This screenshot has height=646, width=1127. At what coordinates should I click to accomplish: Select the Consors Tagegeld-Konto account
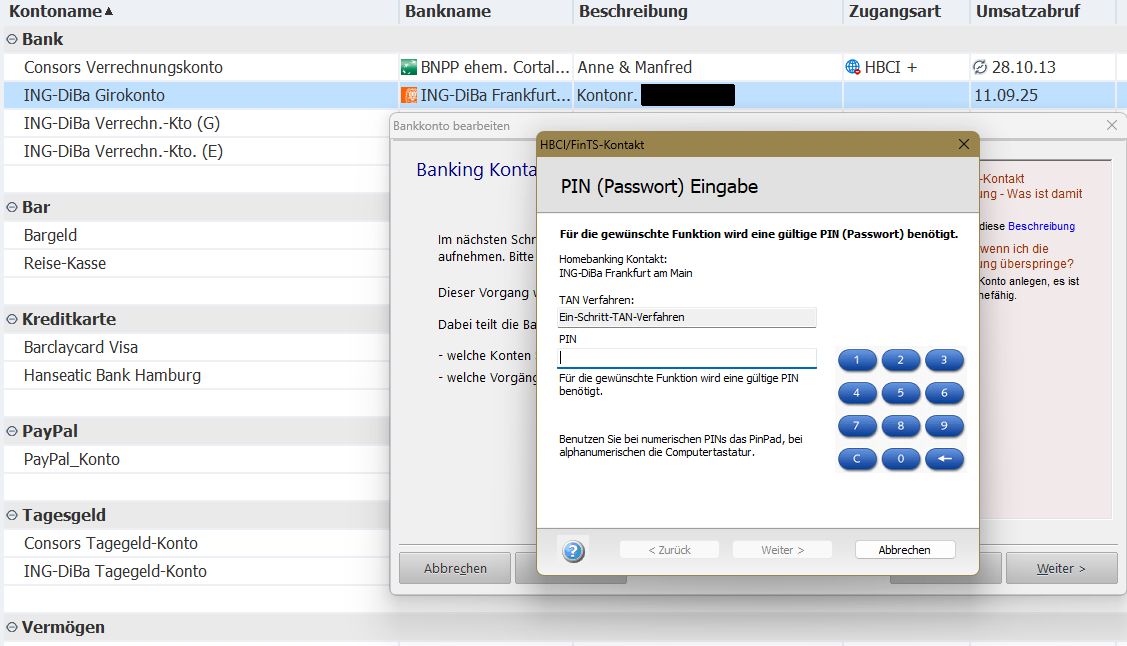tap(196, 543)
